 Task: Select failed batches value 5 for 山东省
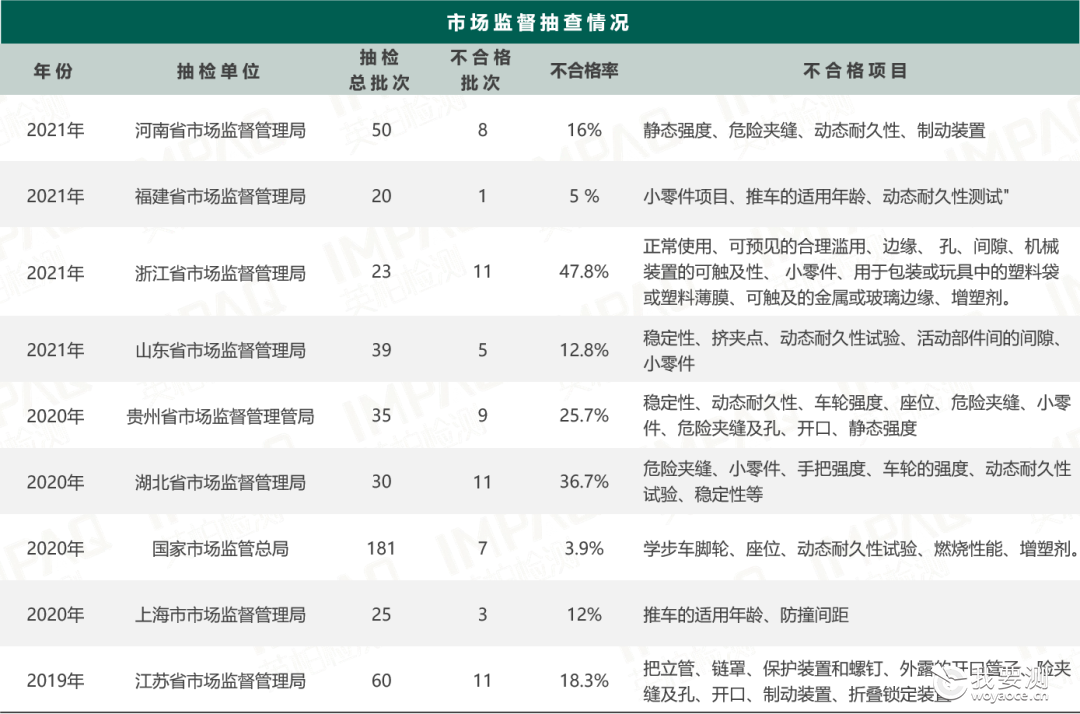coord(483,350)
